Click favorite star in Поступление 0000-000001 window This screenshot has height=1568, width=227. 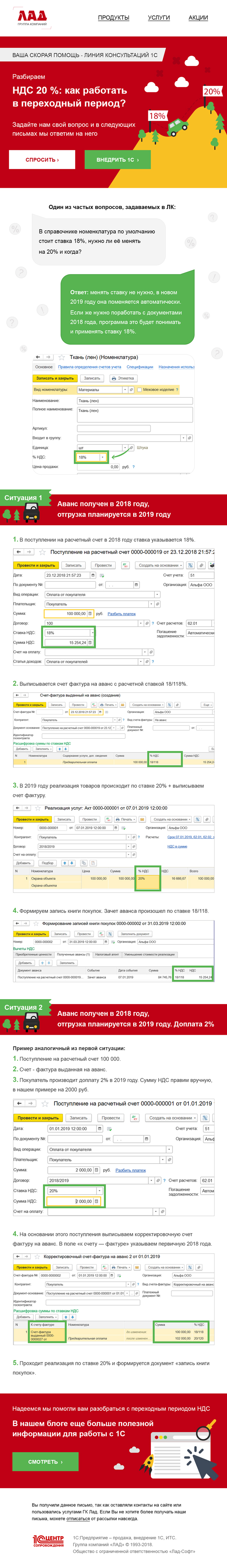pos(44,1103)
